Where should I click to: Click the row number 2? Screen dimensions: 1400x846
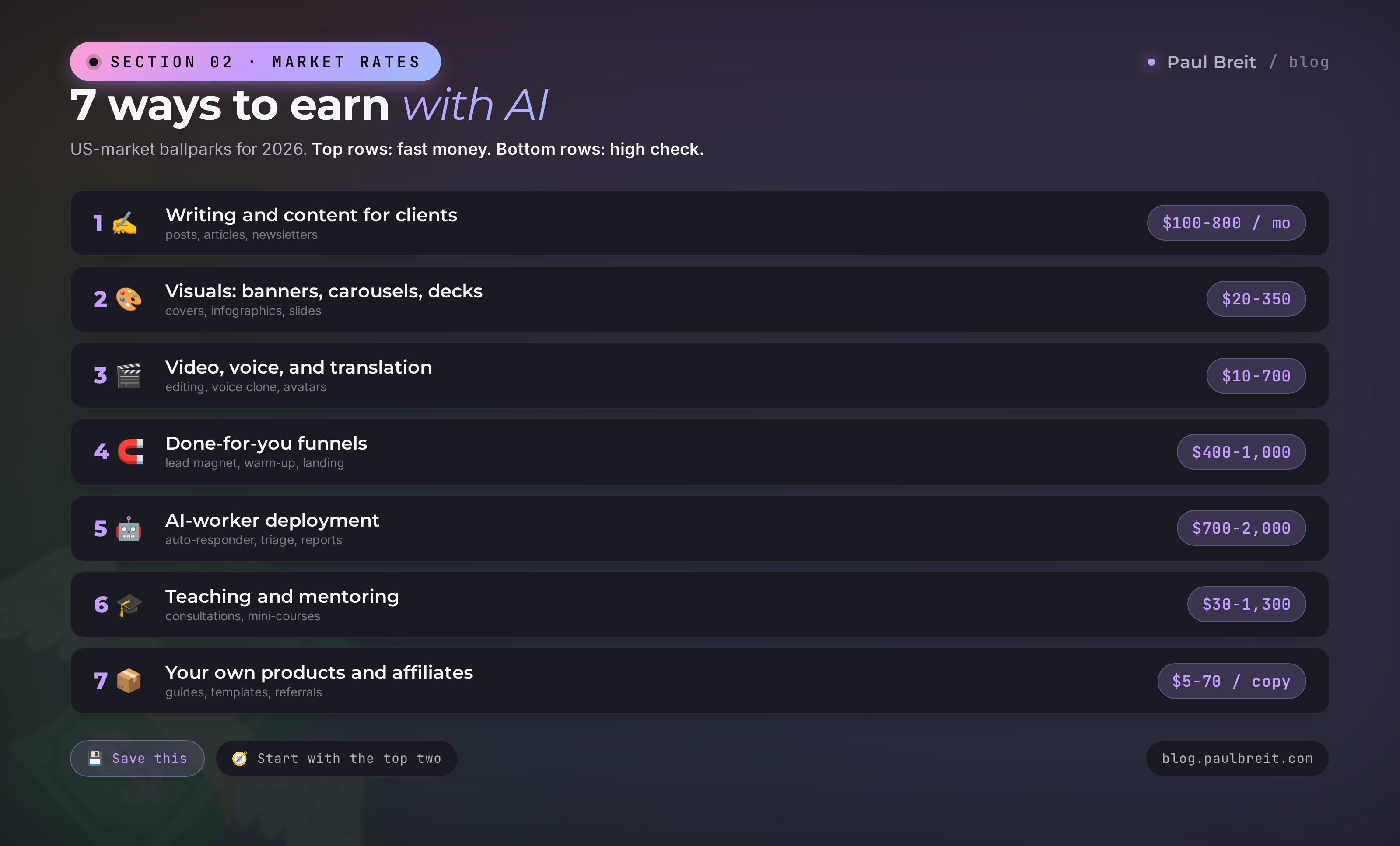click(100, 299)
